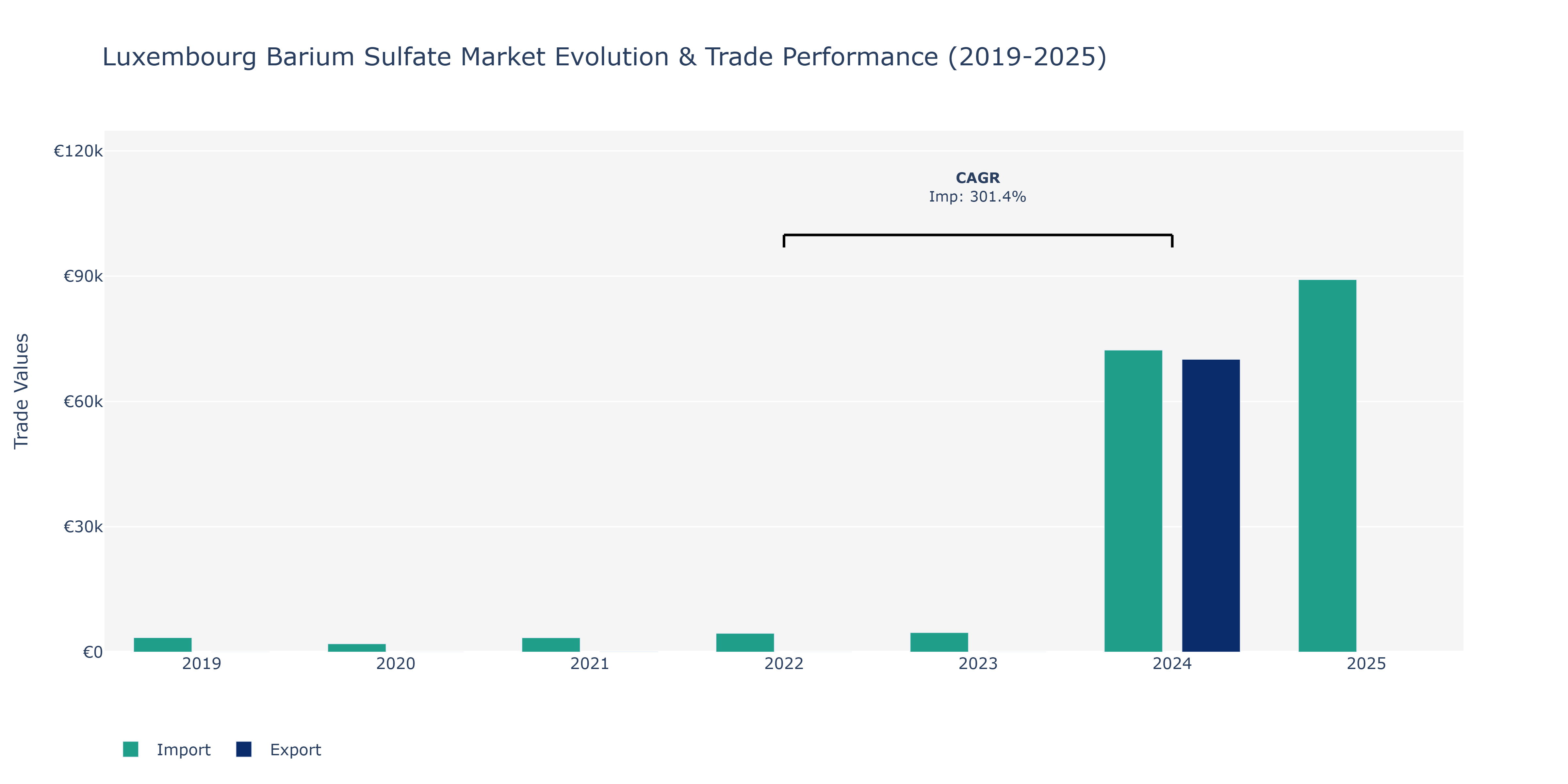Select the 2025 Import bar
Screen dimensions: 1568x784
1327,465
